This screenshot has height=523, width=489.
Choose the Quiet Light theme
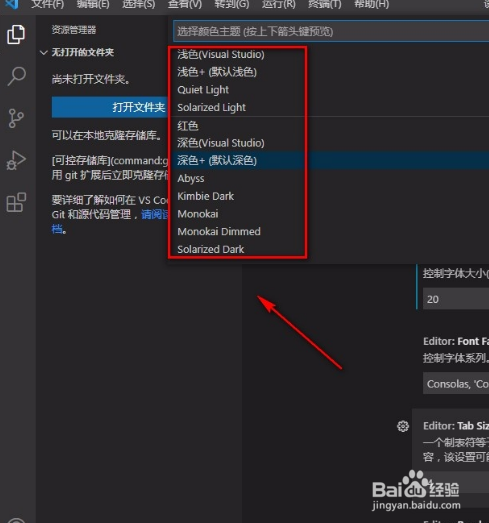(203, 90)
